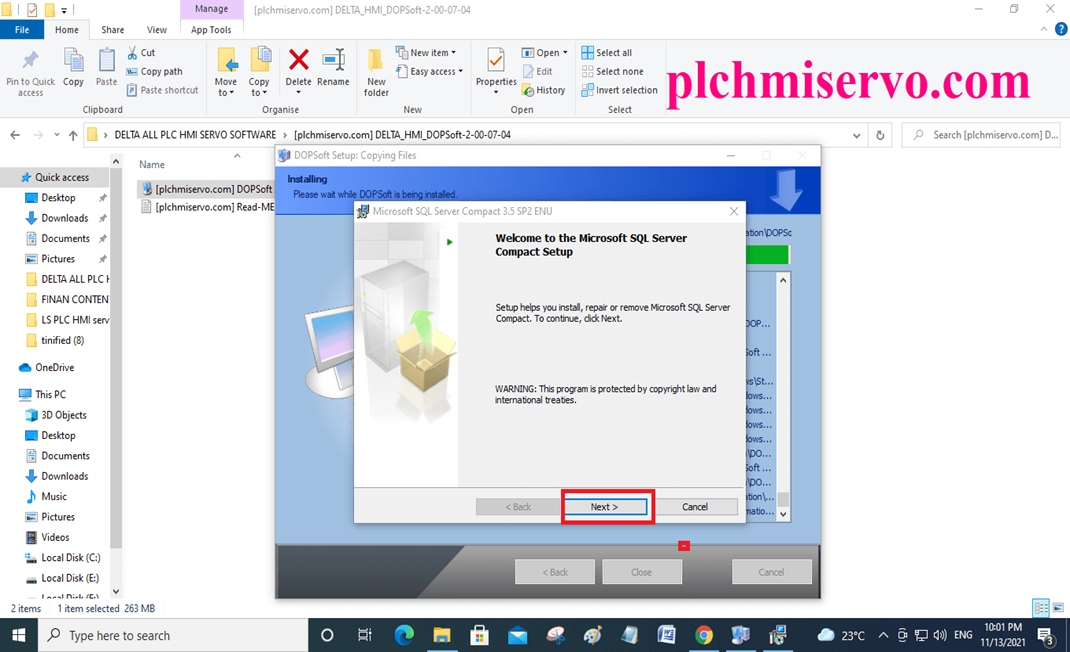
Task: Open the File tab
Action: point(22,29)
